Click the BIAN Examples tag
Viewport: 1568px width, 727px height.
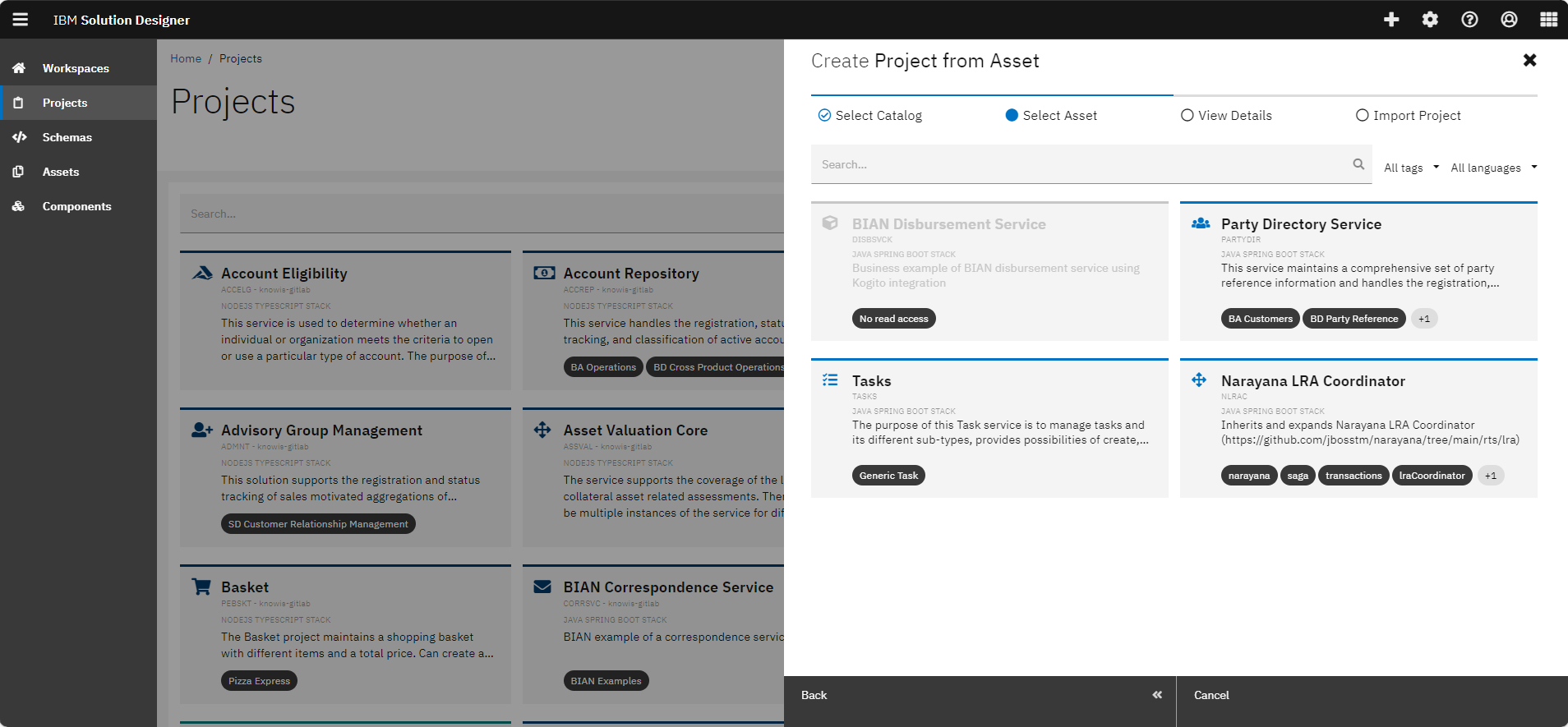[606, 681]
